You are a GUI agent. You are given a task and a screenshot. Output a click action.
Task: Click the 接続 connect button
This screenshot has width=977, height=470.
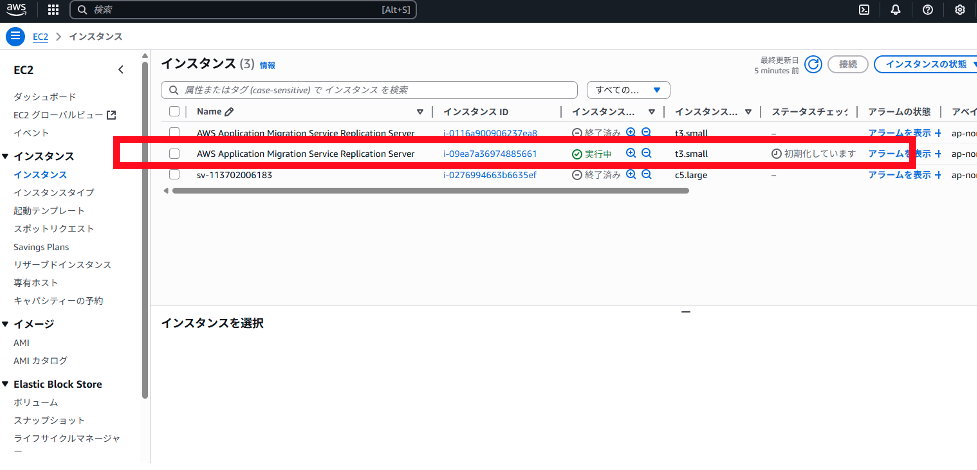(848, 64)
